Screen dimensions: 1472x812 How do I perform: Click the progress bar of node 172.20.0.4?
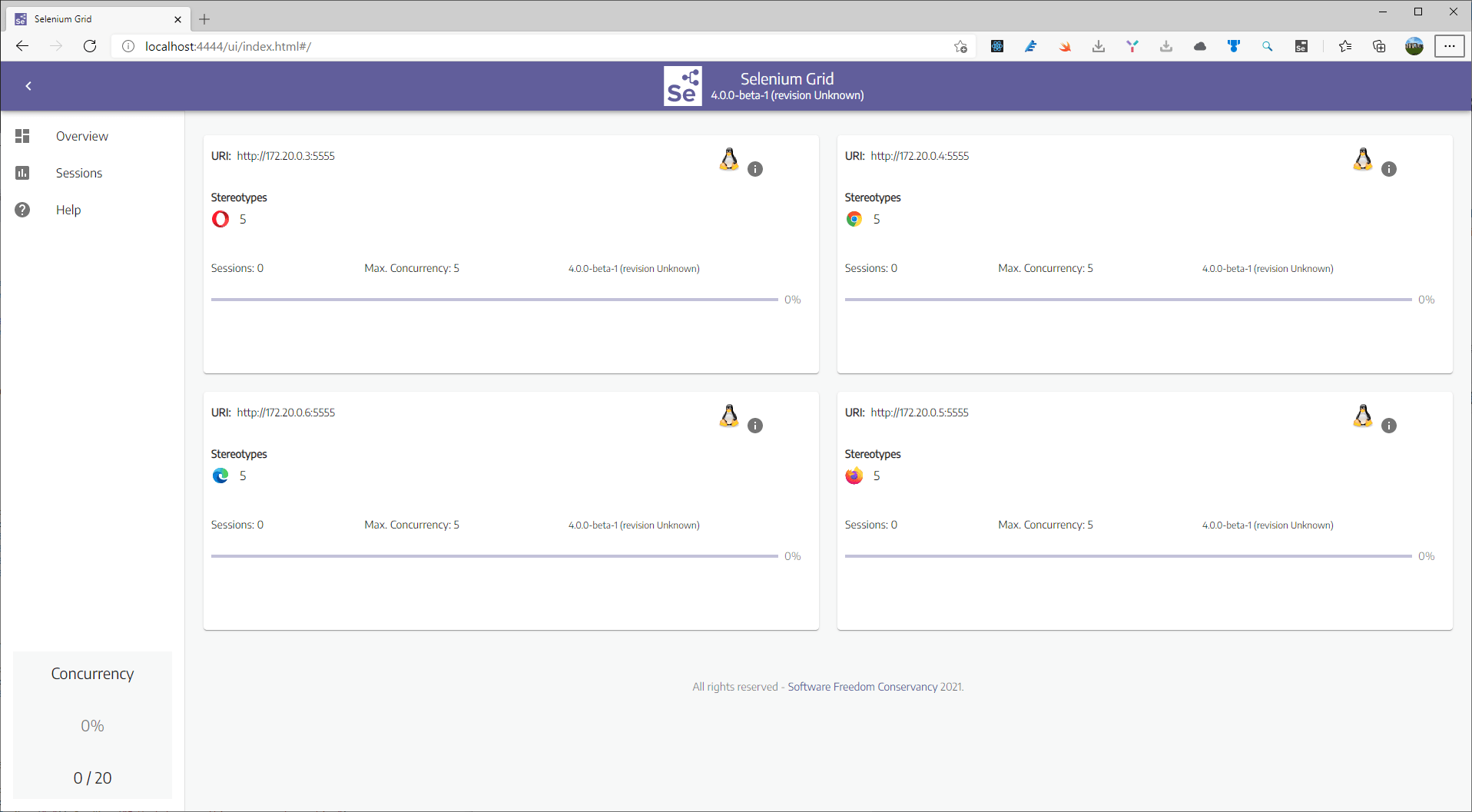click(x=1129, y=300)
